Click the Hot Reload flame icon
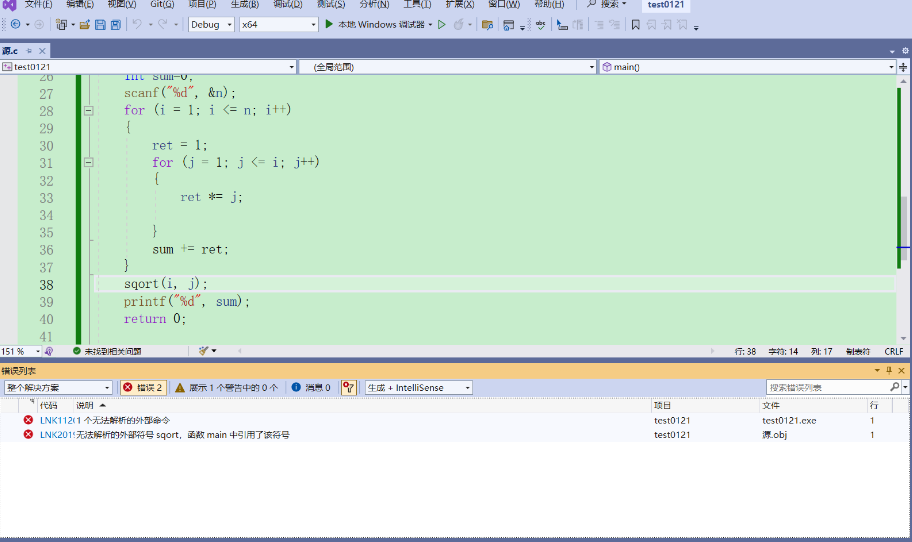912x542 pixels. click(459, 24)
